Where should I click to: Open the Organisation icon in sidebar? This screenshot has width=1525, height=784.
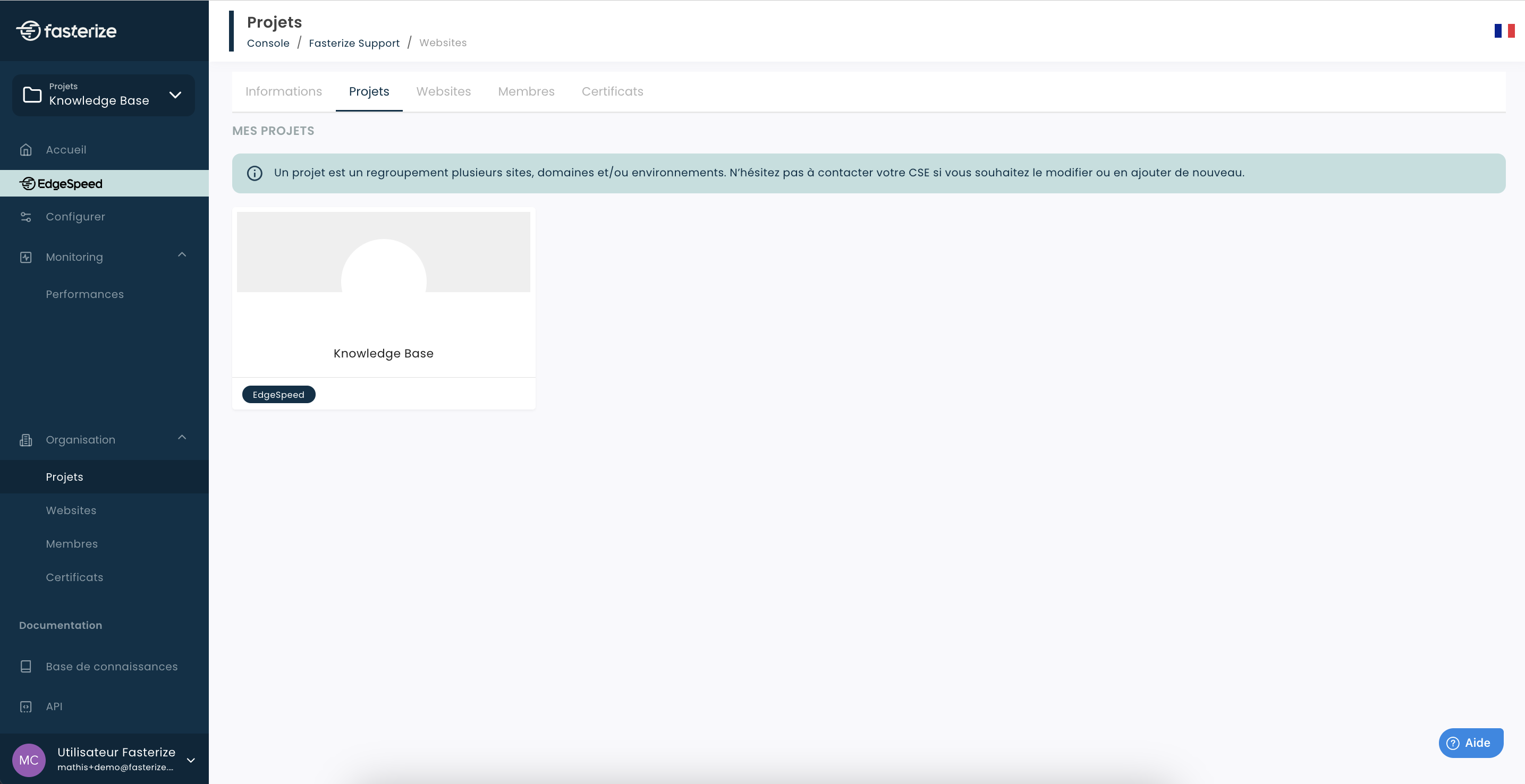point(26,440)
